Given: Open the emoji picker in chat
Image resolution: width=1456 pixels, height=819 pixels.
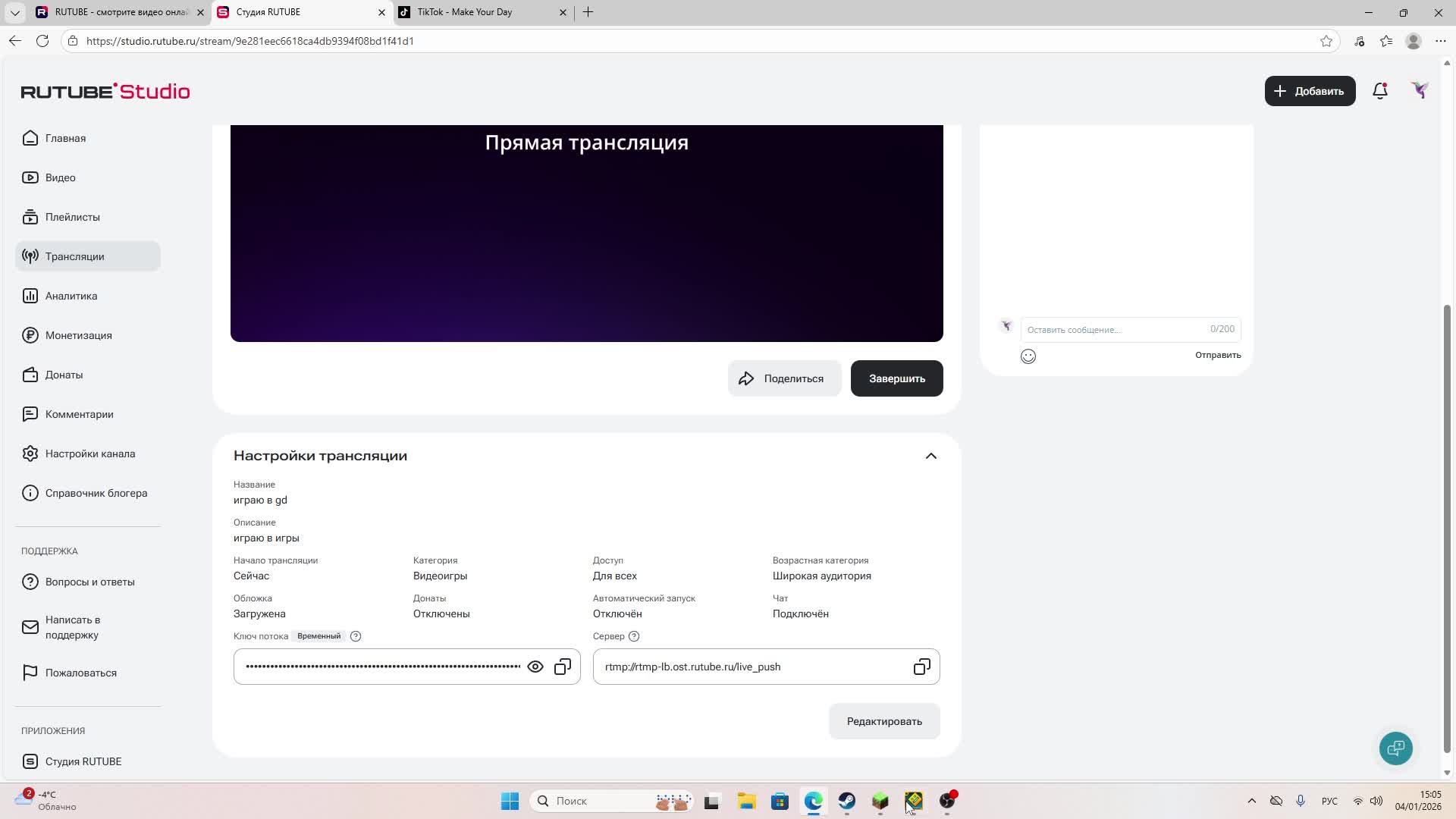Looking at the screenshot, I should click(1028, 356).
